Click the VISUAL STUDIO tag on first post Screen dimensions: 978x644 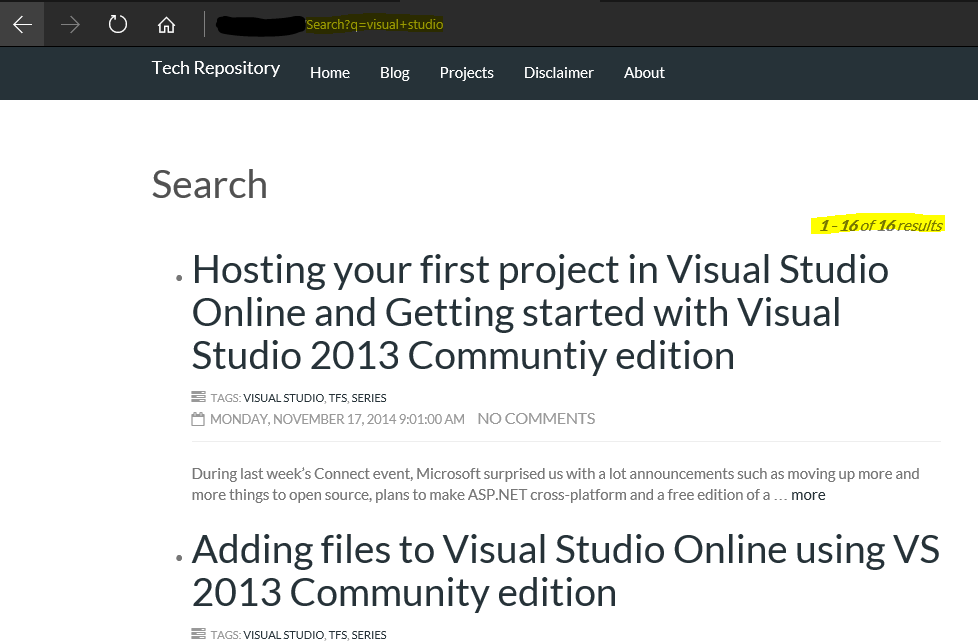(x=283, y=398)
